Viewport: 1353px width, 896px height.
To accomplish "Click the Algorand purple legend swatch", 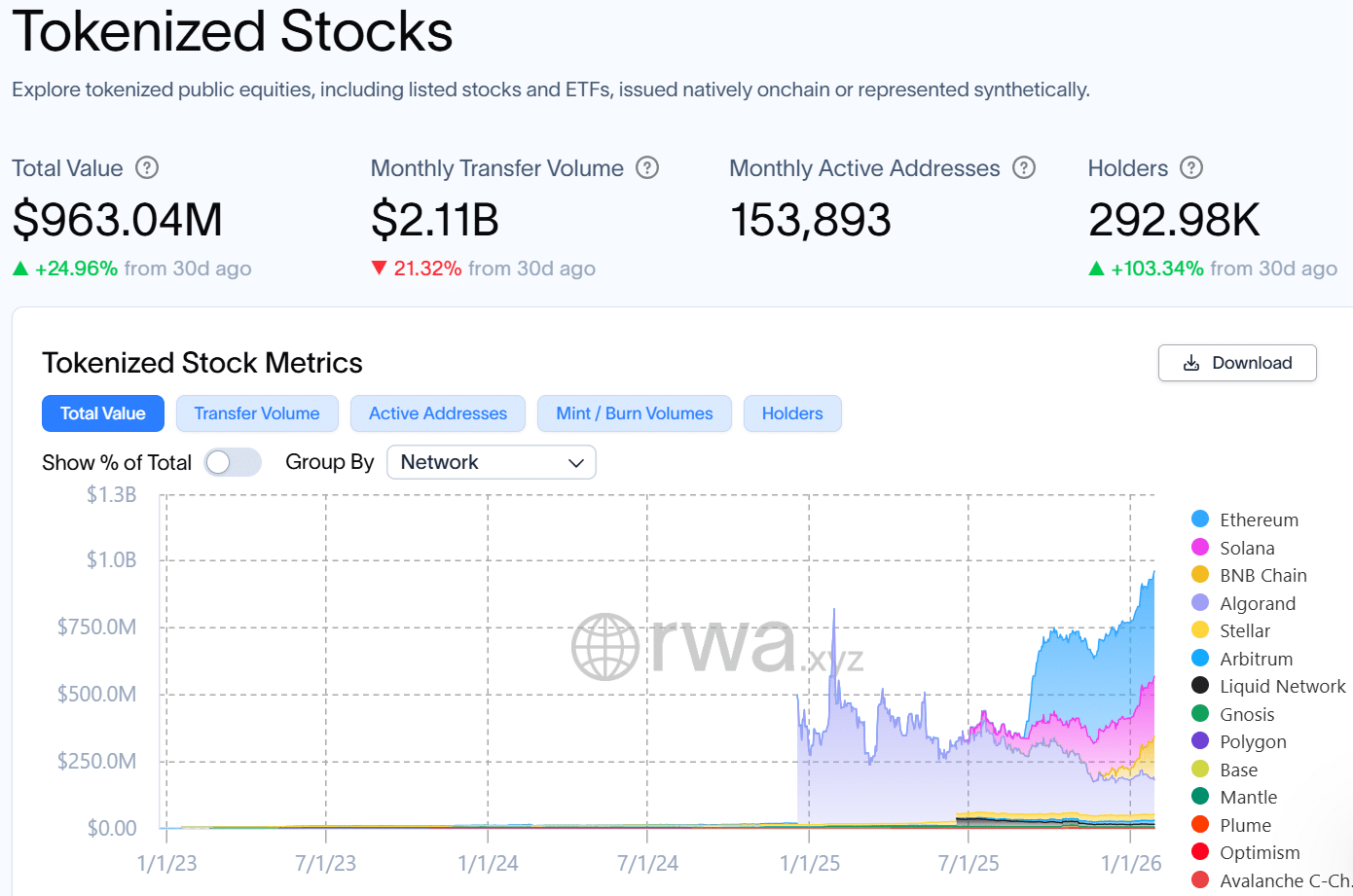I will (1200, 603).
